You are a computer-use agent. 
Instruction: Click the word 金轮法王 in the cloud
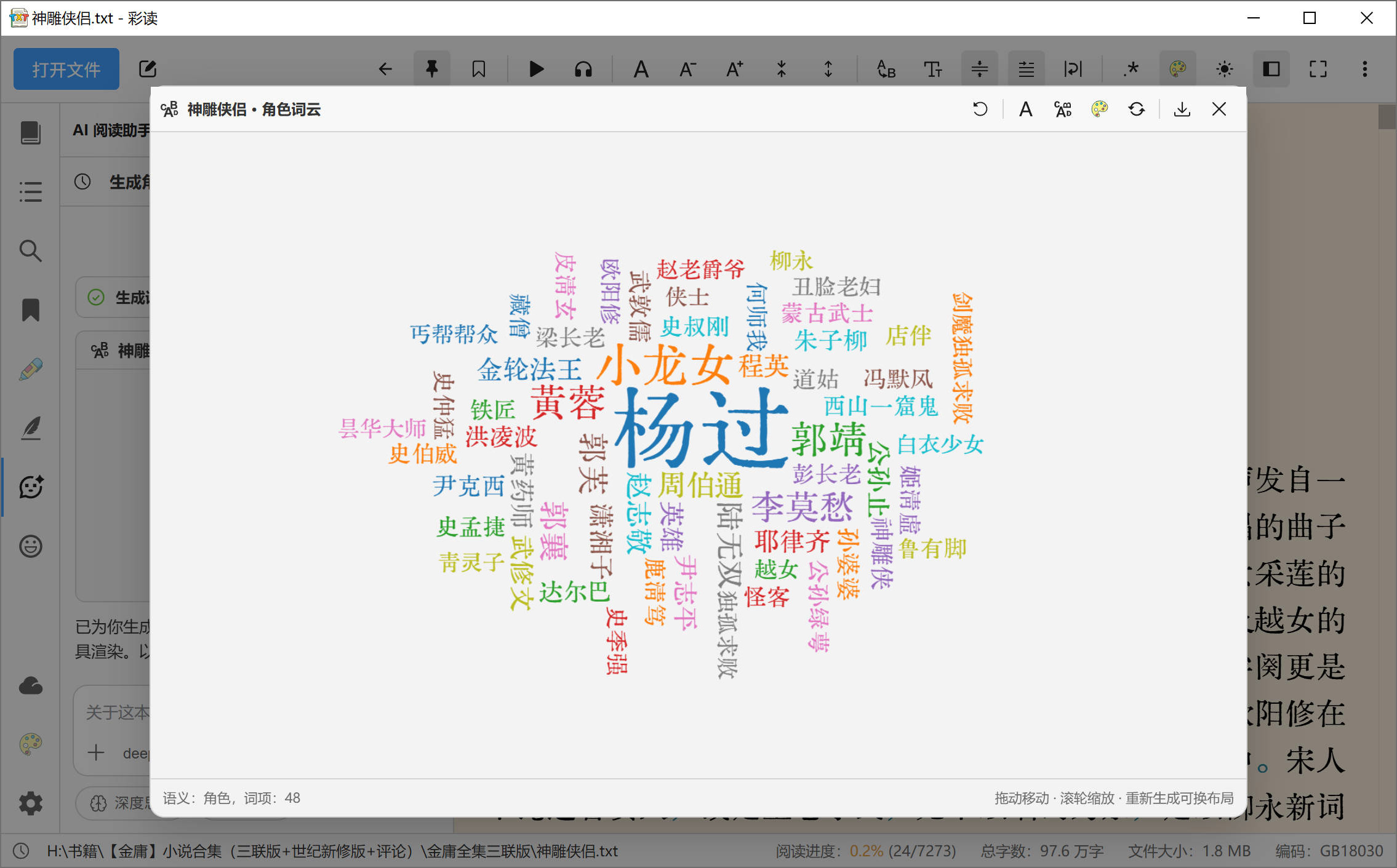pos(530,369)
